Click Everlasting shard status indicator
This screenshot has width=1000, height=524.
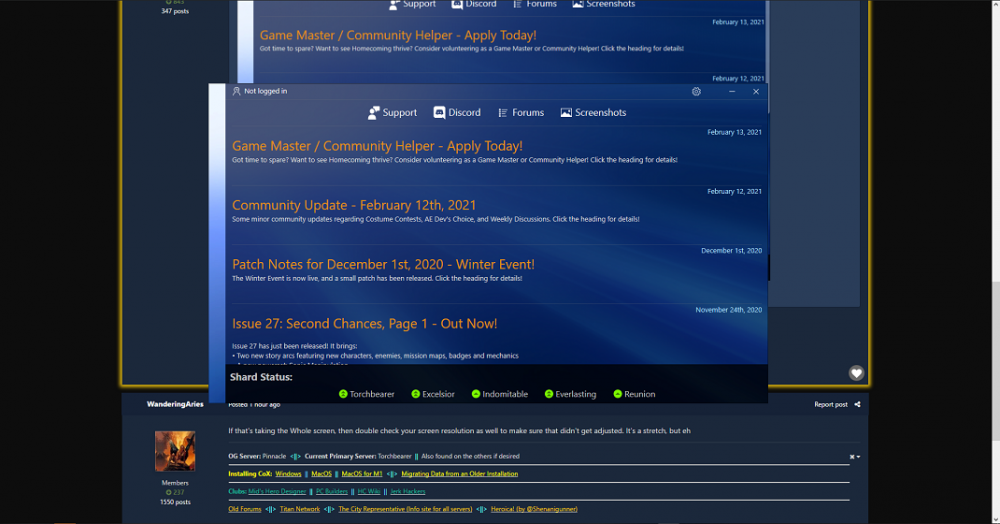pyautogui.click(x=548, y=394)
